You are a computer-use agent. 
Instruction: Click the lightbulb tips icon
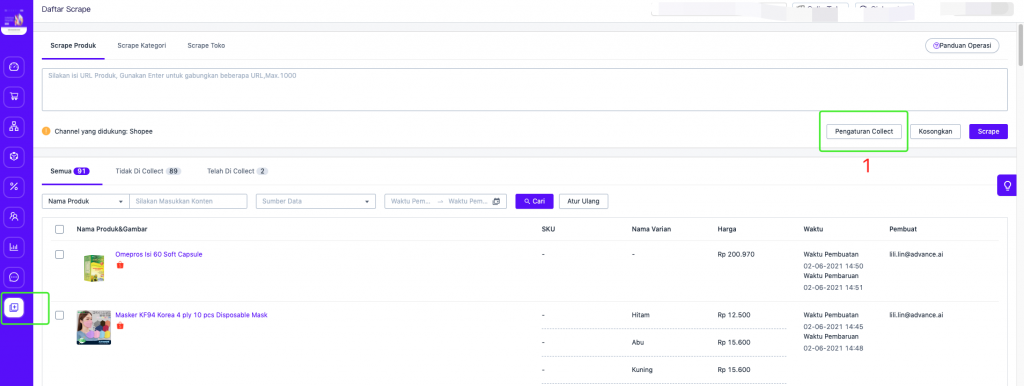pyautogui.click(x=1007, y=185)
